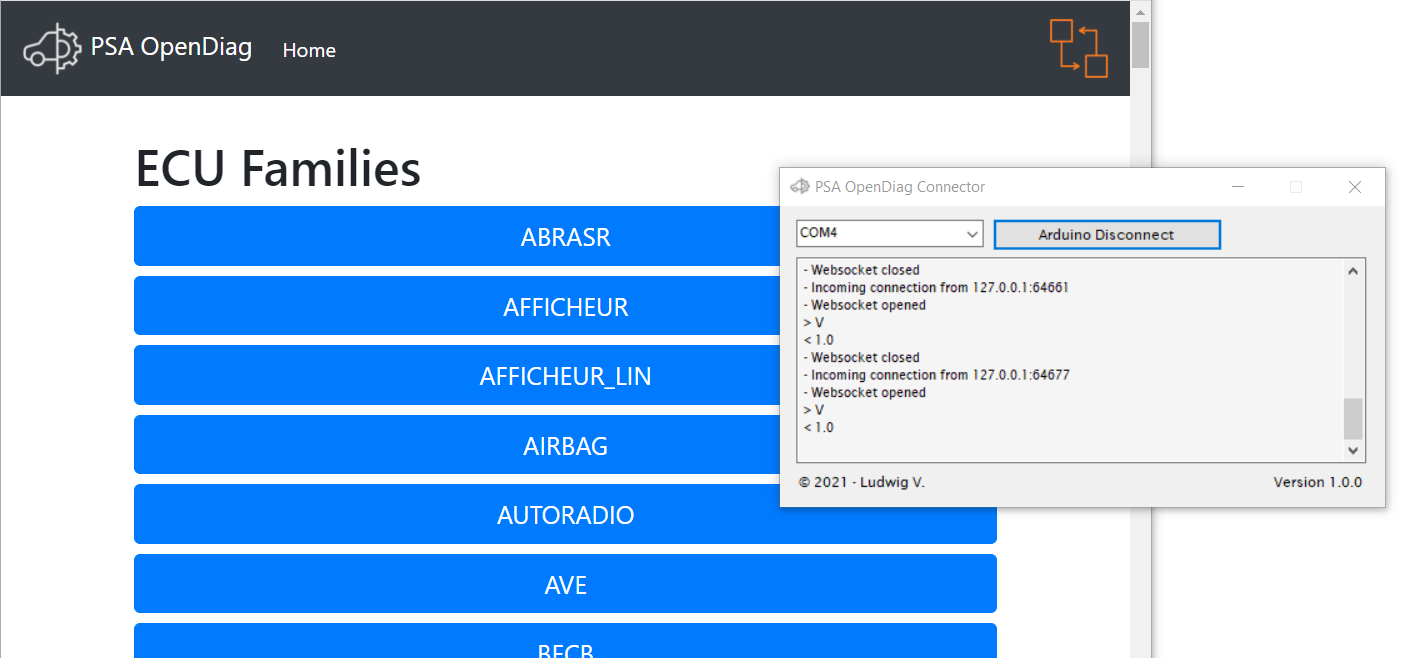Close the PSA OpenDiag Connector window
The height and width of the screenshot is (658, 1403).
pyautogui.click(x=1355, y=187)
